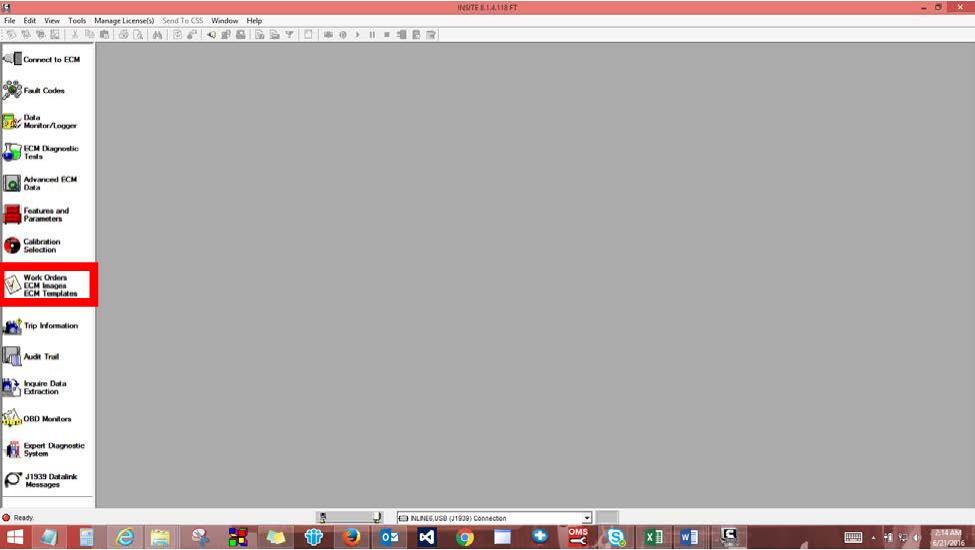Expand the INLINE6,USB (J1939) Connection dropdown
This screenshot has width=975, height=550.
[586, 518]
